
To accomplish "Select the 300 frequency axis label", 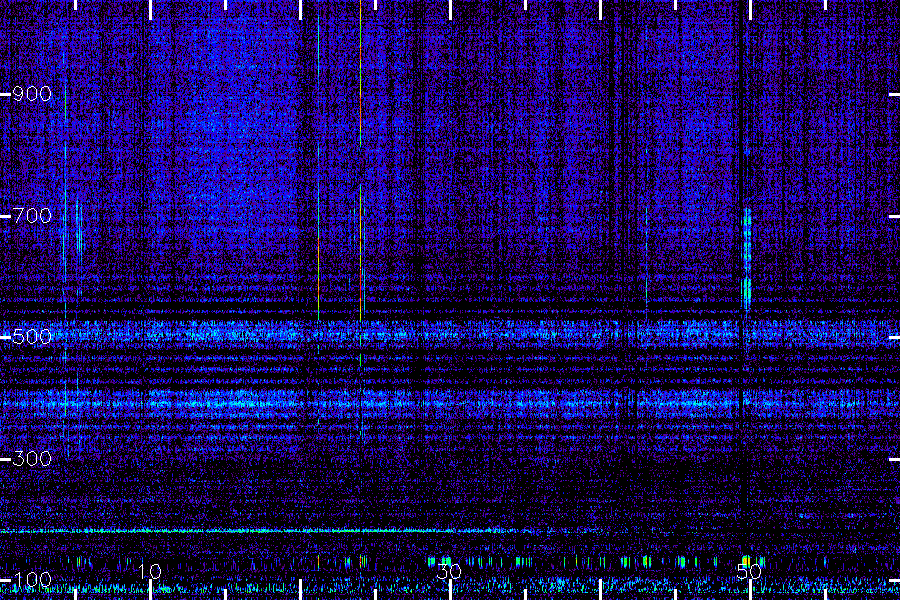I will click(x=32, y=459).
